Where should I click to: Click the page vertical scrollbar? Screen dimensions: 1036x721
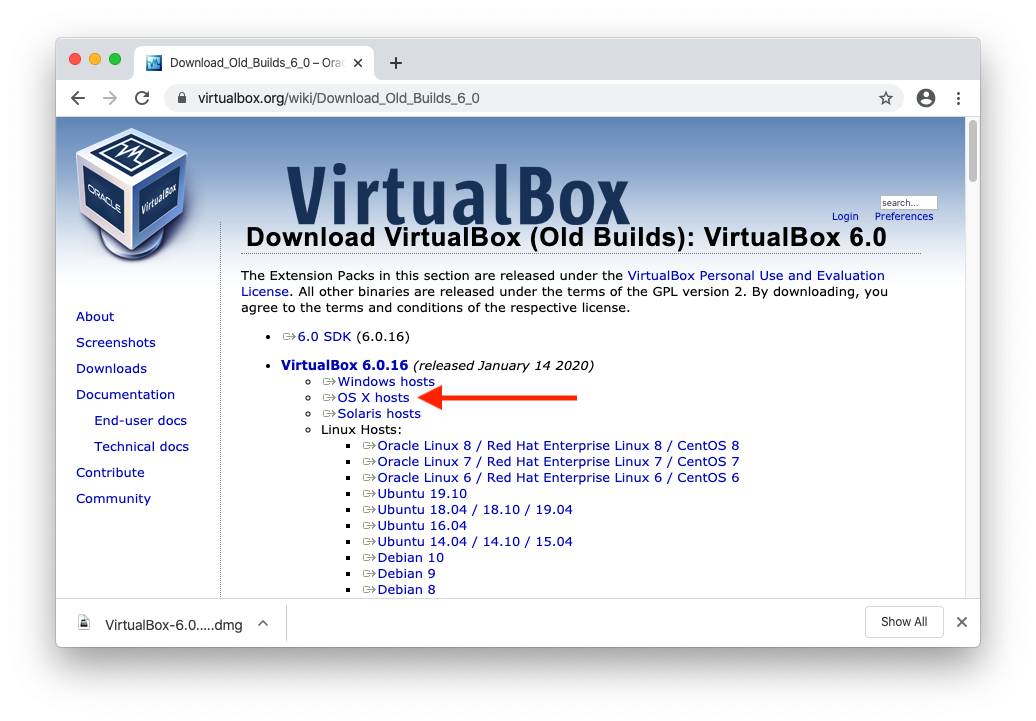[973, 151]
